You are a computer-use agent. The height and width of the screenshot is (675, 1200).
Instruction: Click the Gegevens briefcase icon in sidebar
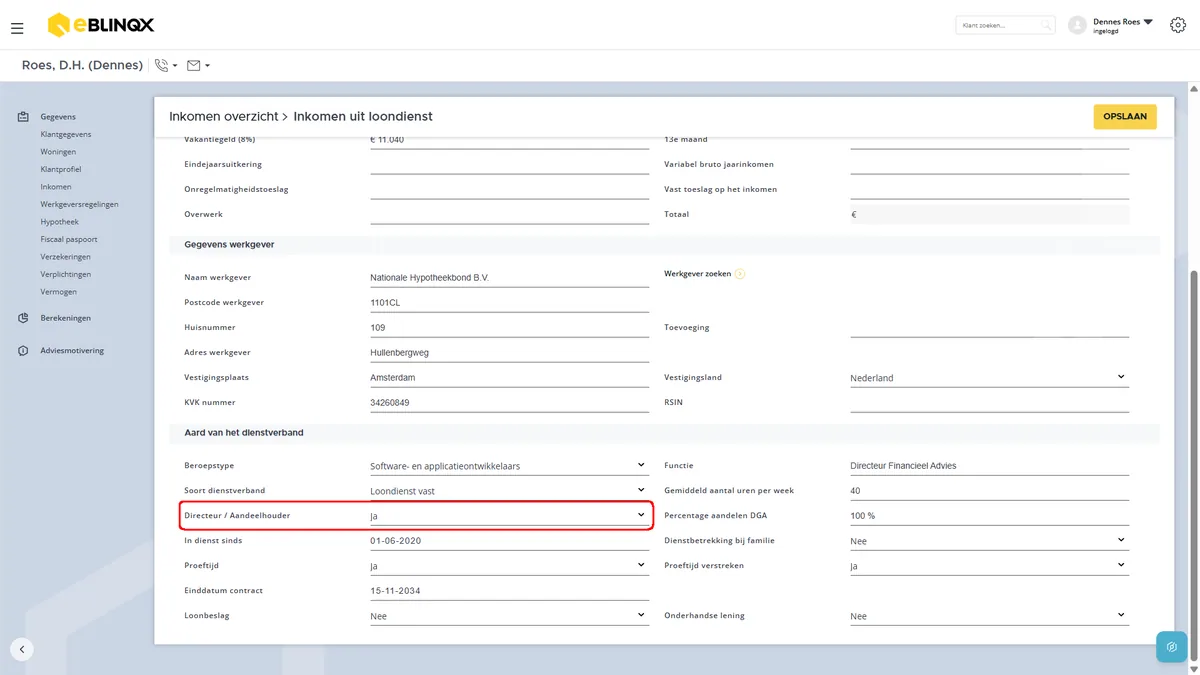tap(23, 117)
